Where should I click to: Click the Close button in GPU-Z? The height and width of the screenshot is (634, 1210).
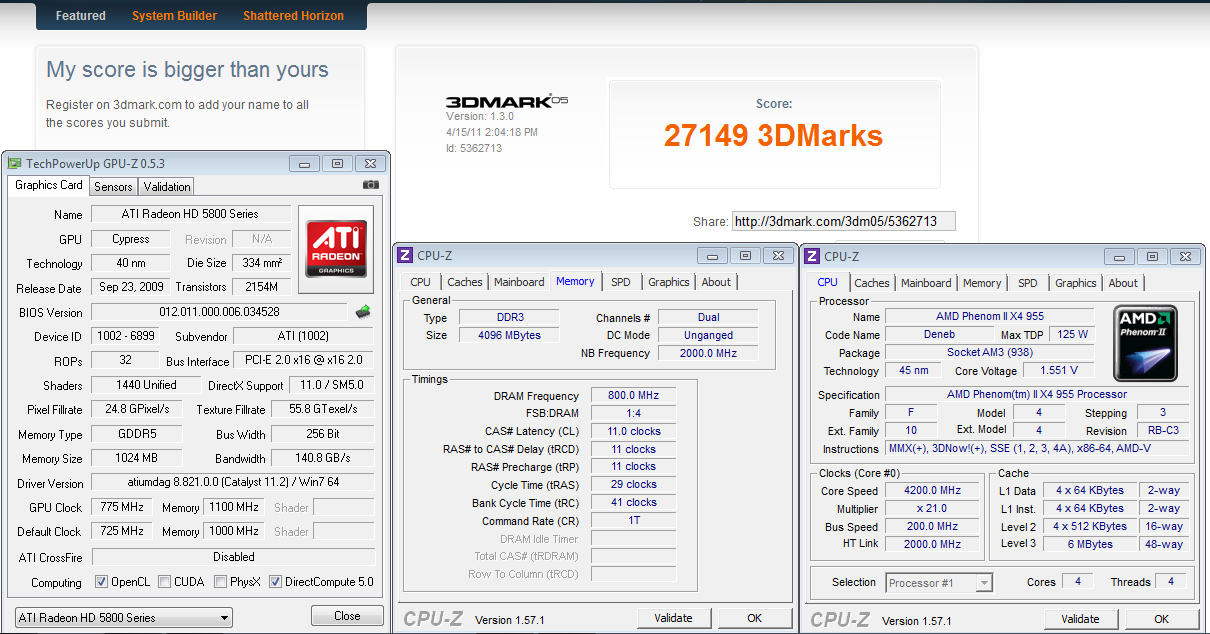pos(347,616)
